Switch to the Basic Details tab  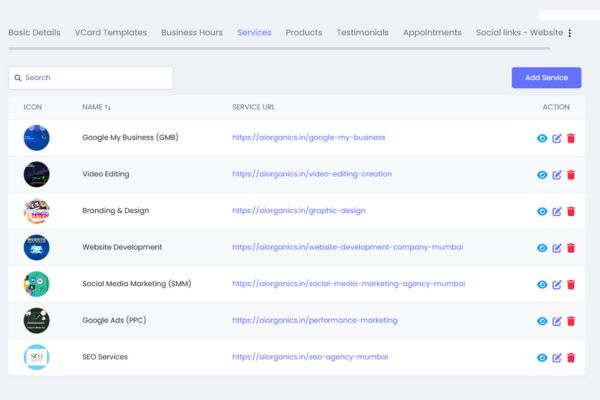click(34, 33)
